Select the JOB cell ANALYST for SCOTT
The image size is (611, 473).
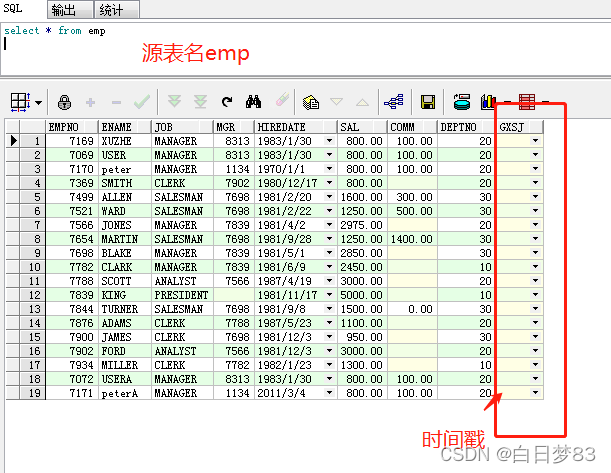pyautogui.click(x=182, y=281)
